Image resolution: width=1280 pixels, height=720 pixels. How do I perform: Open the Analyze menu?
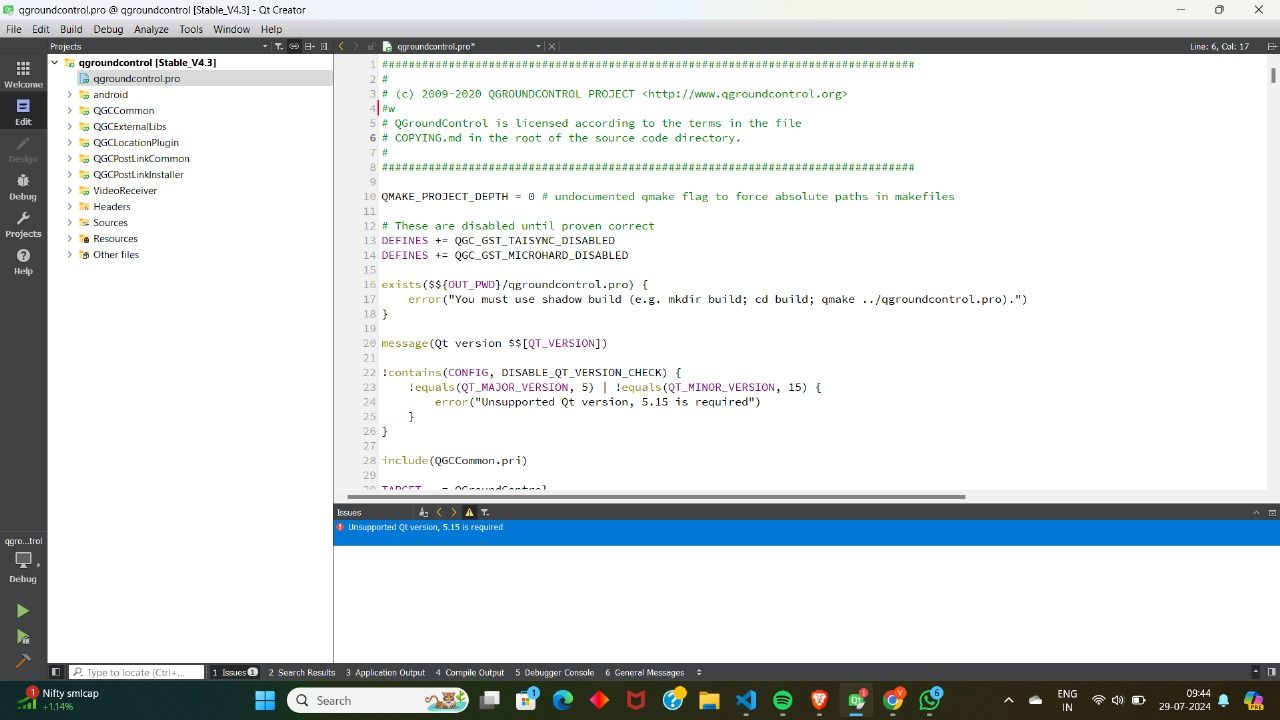pyautogui.click(x=151, y=29)
